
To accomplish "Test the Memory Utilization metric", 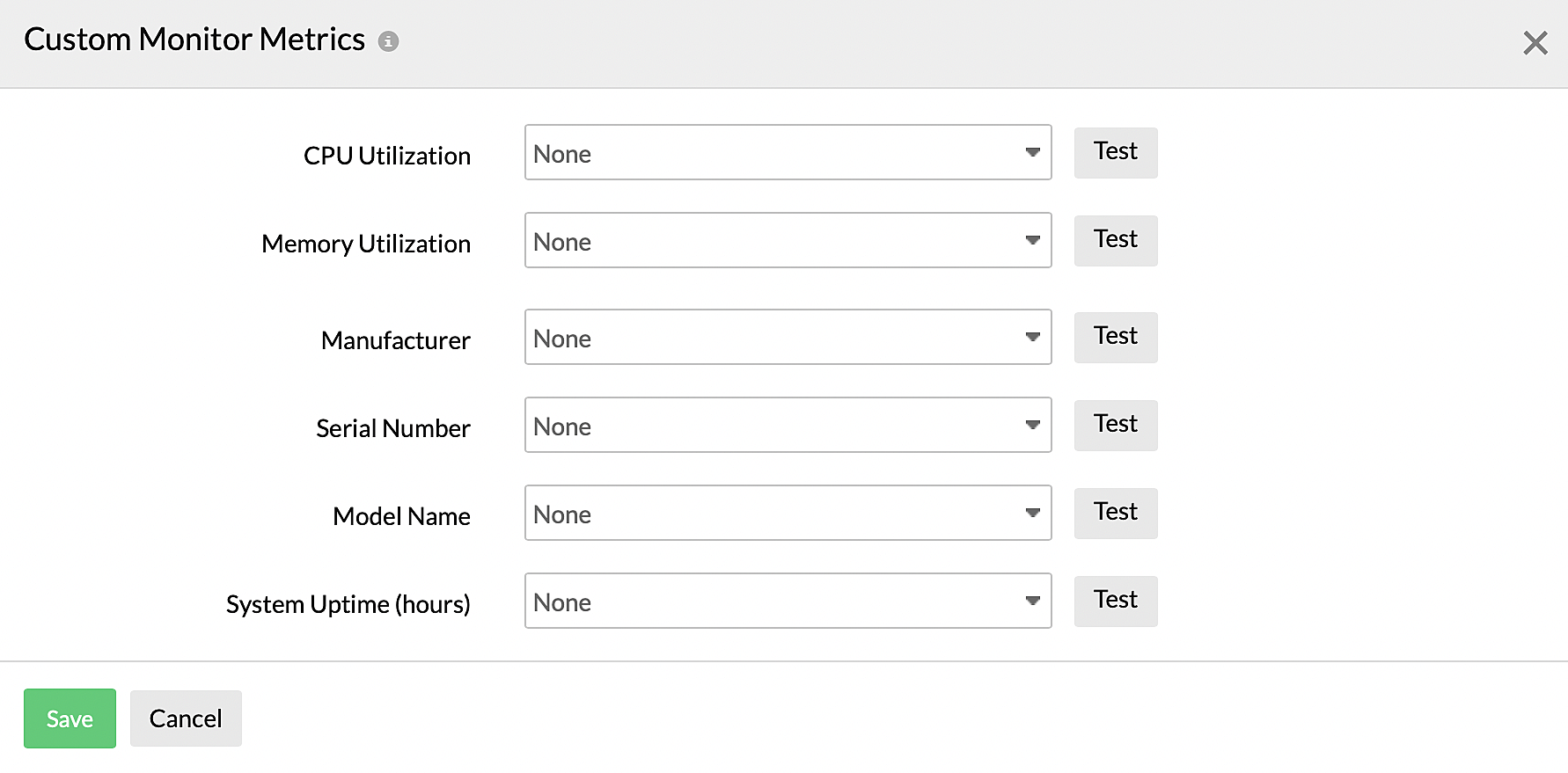I will point(1115,240).
